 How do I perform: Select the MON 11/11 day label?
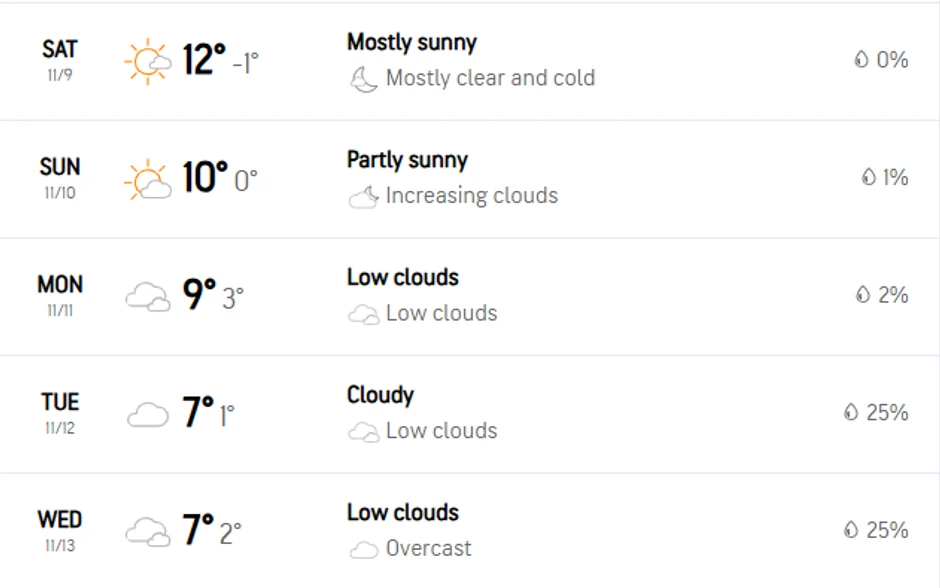point(60,295)
